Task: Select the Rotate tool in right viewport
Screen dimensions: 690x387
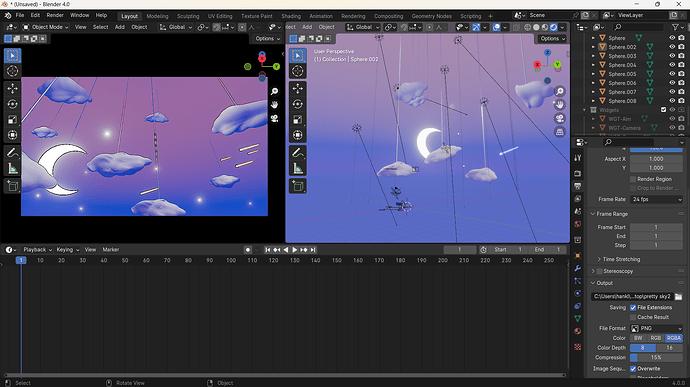Action: 297,104
